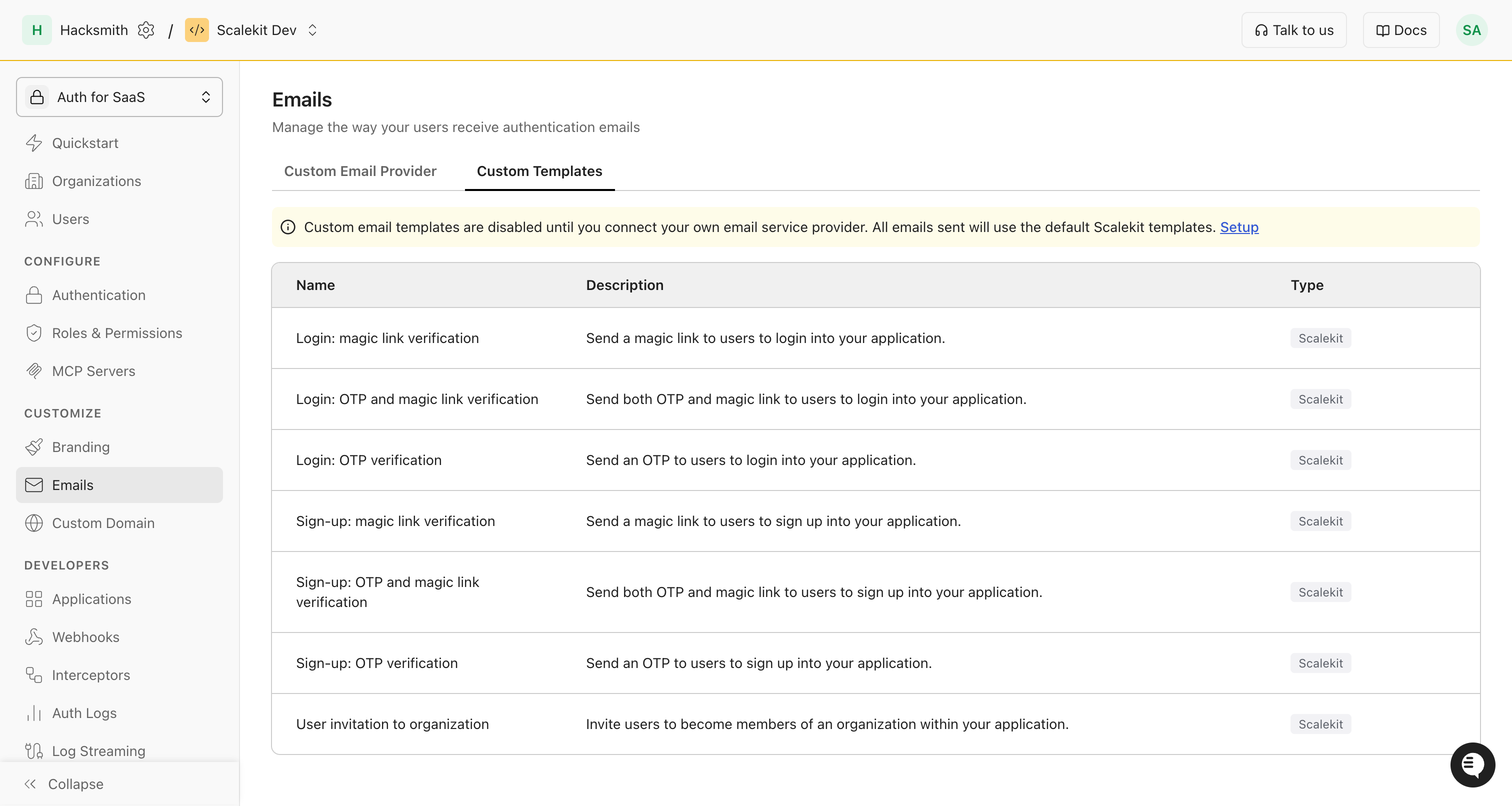This screenshot has width=1512, height=806.
Task: Click the Scalekit Dev code icon
Action: (196, 30)
